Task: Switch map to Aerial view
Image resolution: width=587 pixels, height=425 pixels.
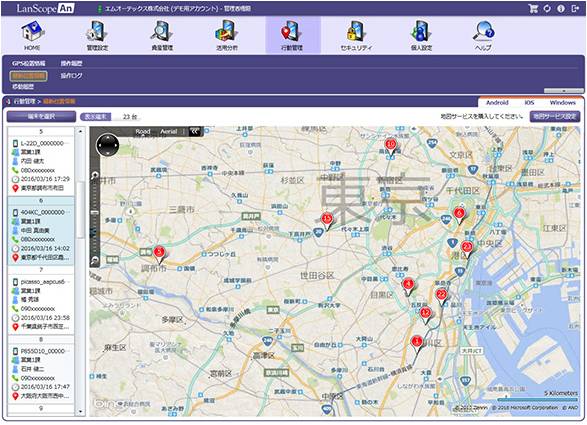Action: click(168, 131)
